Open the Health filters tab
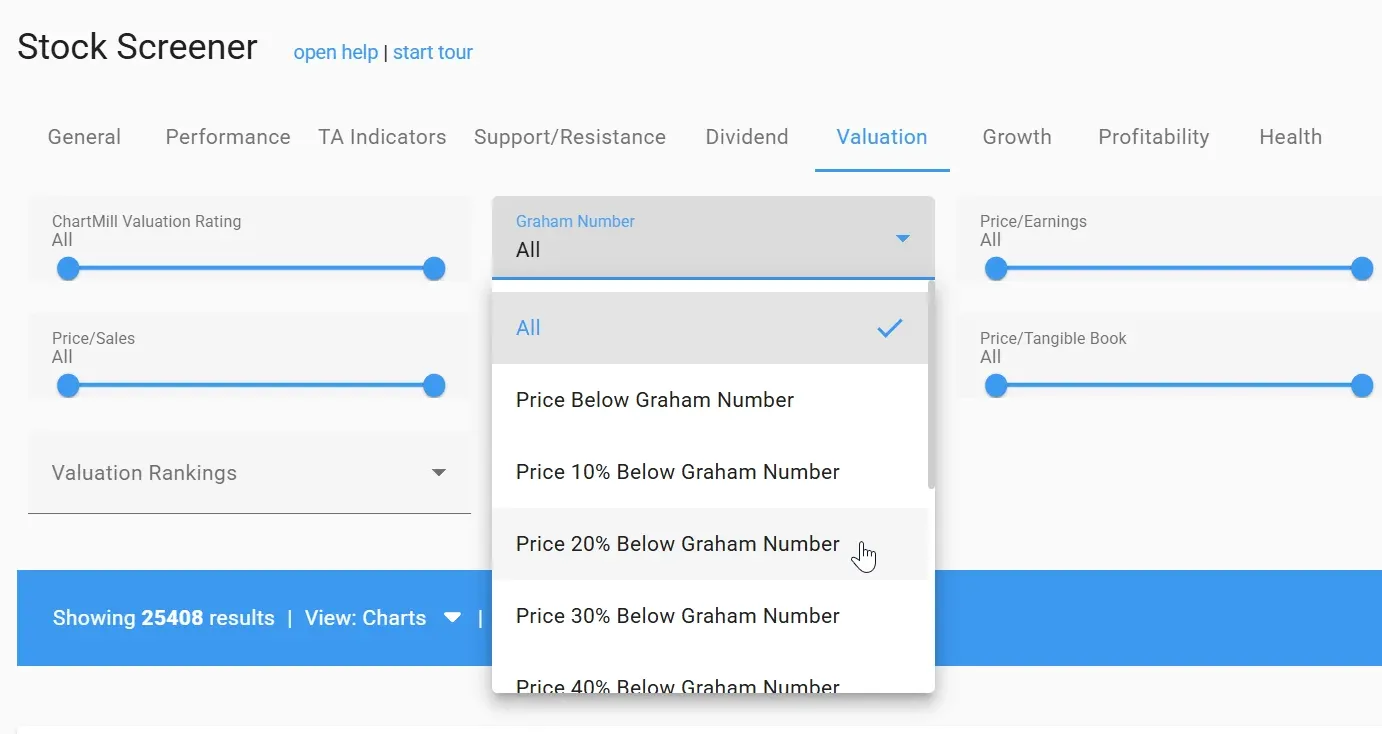1382x734 pixels. tap(1289, 137)
